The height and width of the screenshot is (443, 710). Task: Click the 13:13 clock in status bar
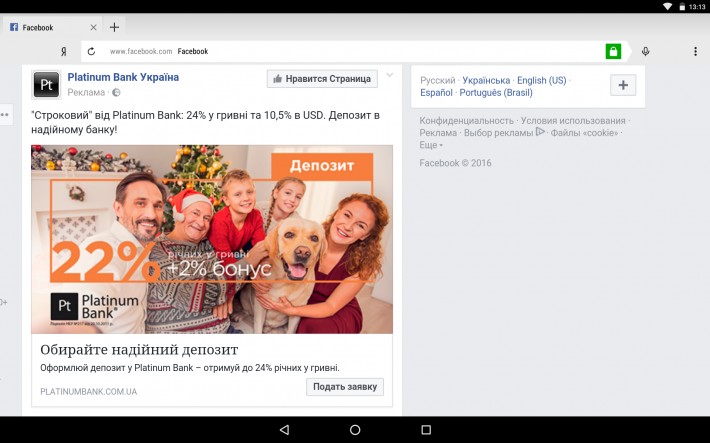[697, 6]
